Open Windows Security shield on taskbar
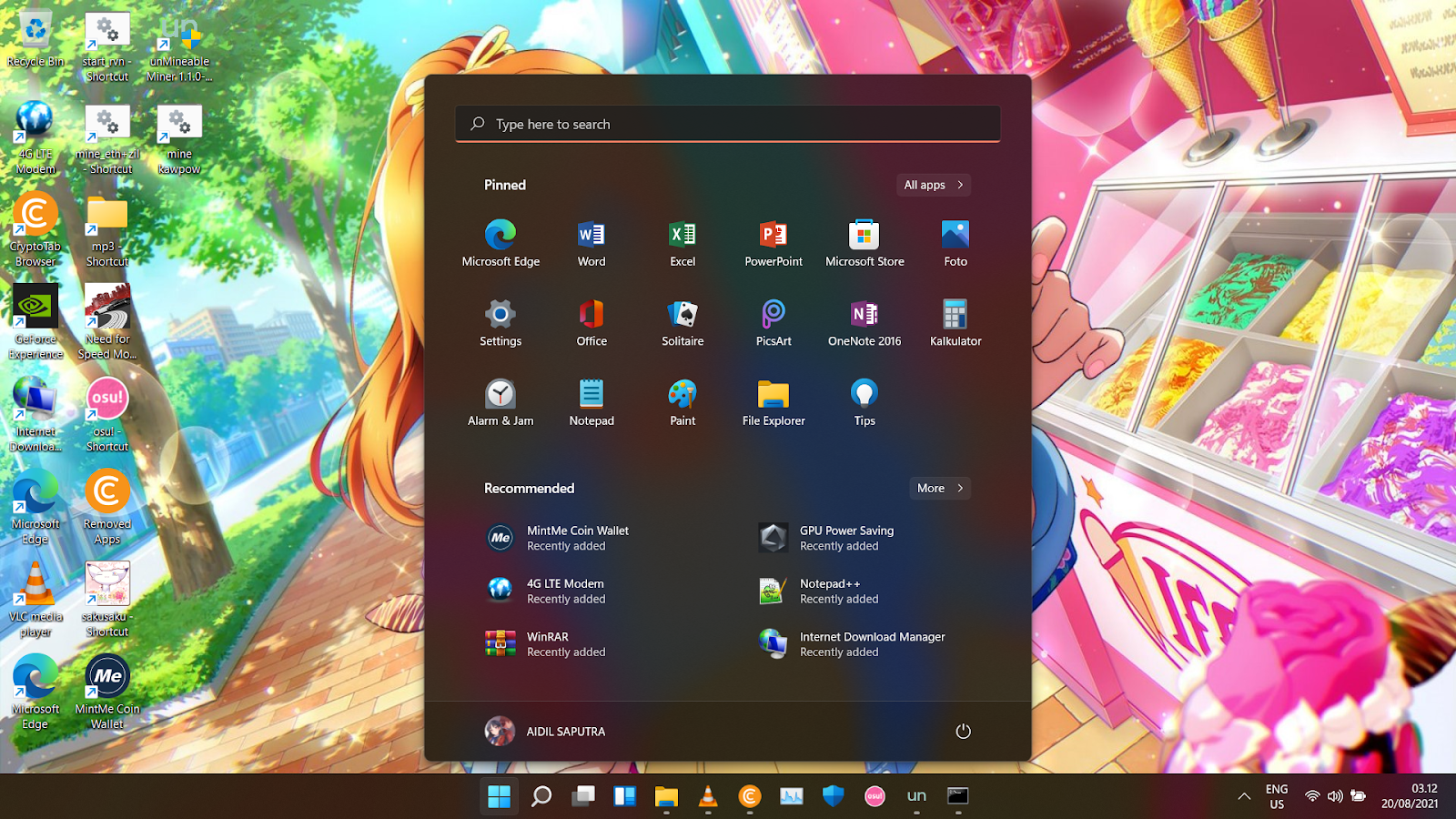Screen dimensions: 1456x819 pyautogui.click(x=833, y=796)
